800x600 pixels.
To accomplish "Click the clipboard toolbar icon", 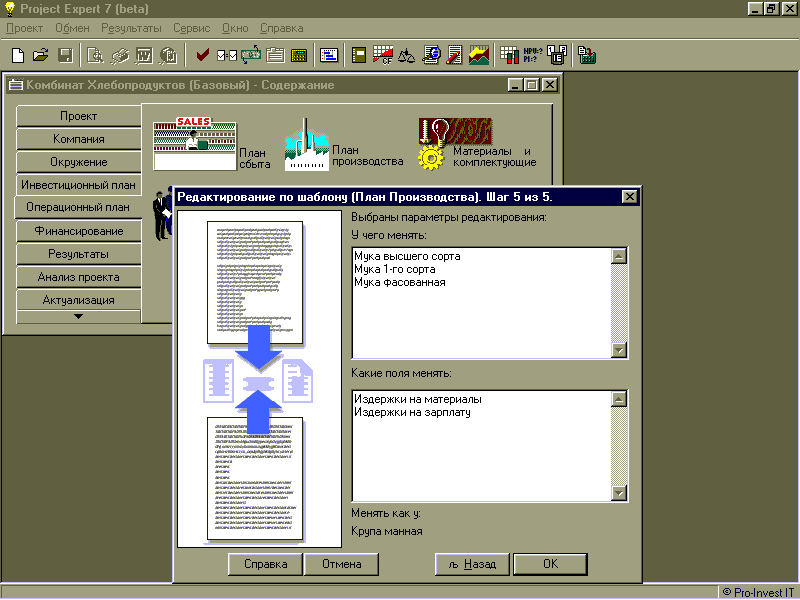I will click(275, 55).
